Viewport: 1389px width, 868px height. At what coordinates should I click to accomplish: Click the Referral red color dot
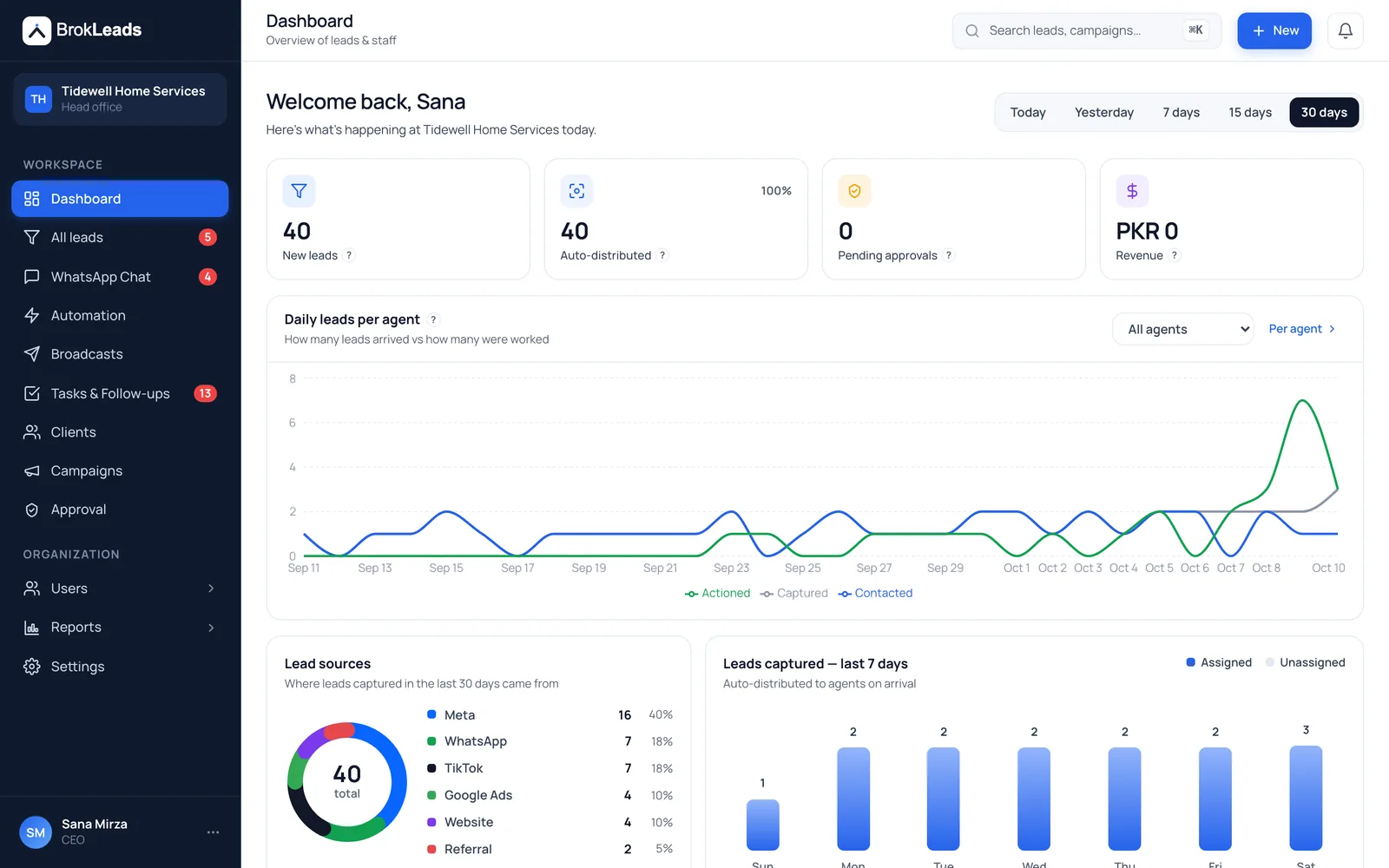431,849
